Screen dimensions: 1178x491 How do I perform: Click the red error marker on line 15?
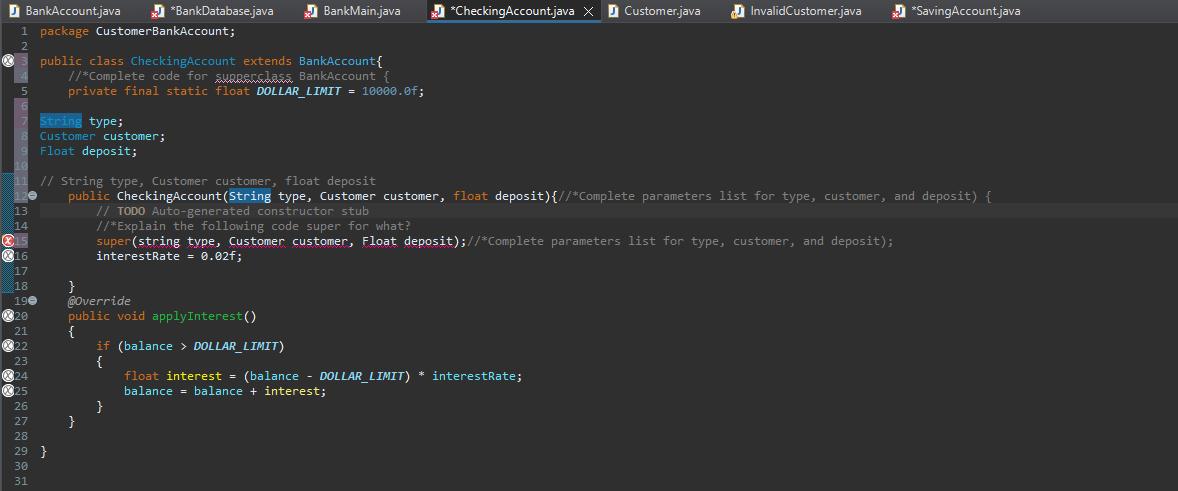(8, 241)
